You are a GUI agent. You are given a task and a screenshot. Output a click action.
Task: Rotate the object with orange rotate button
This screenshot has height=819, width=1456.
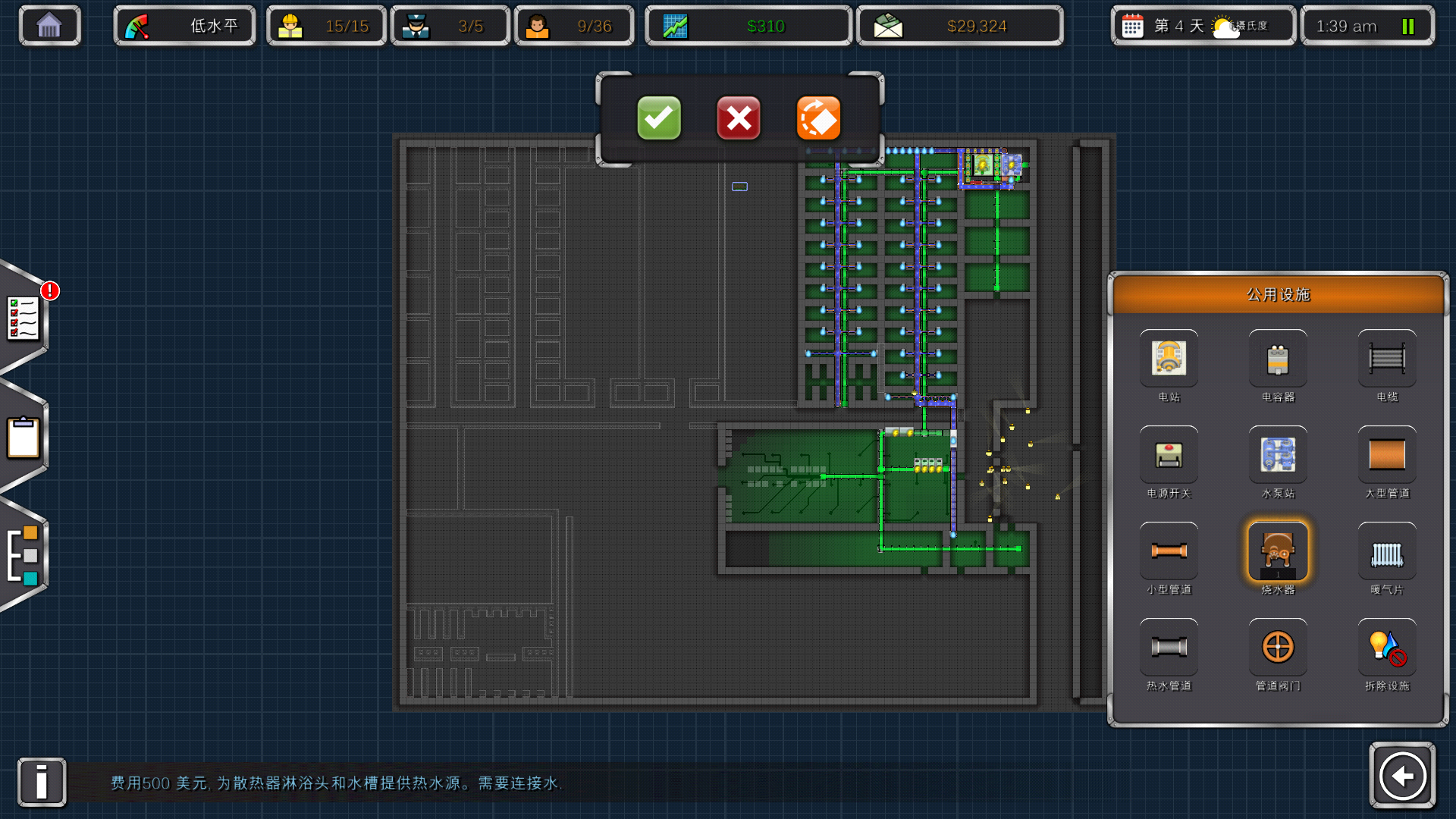pos(818,118)
